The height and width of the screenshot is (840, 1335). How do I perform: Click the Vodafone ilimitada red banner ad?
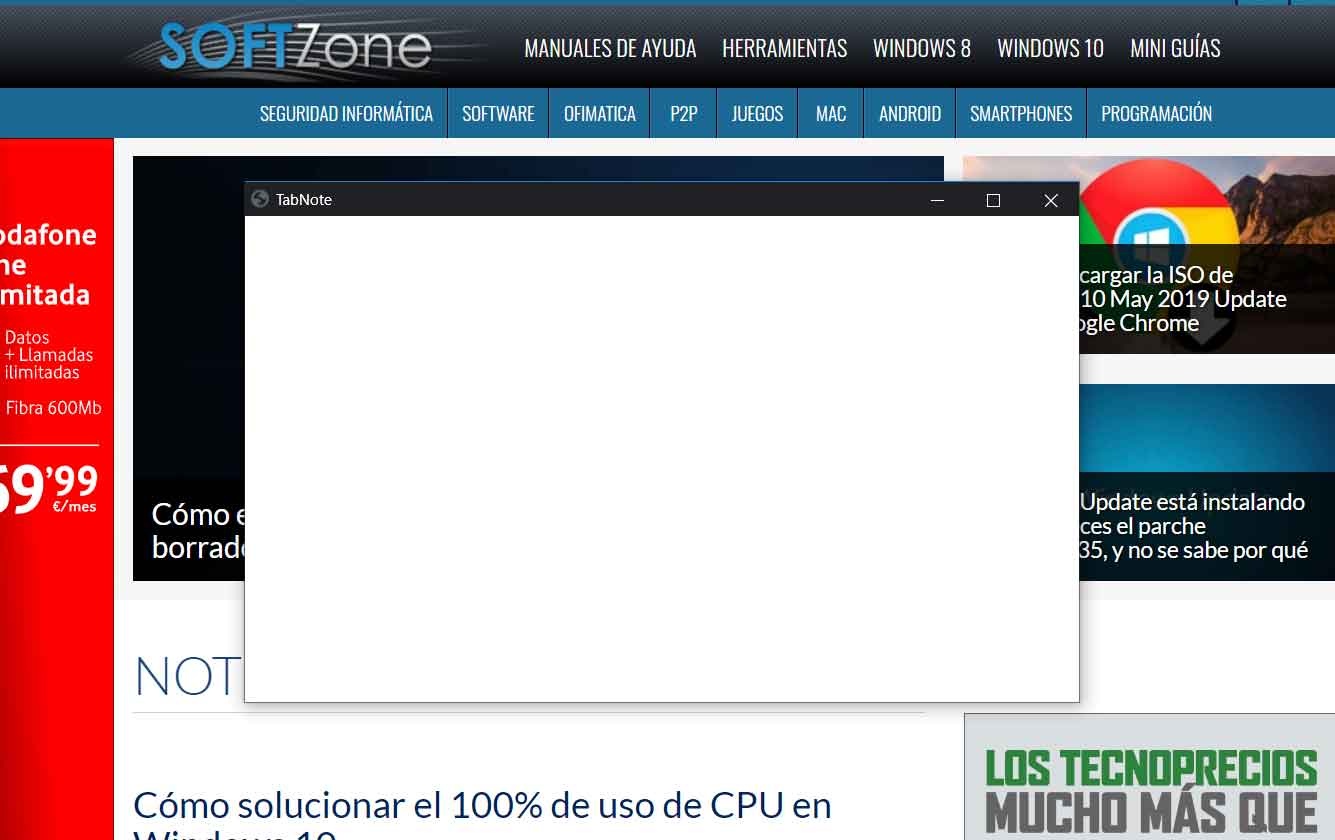[56, 489]
